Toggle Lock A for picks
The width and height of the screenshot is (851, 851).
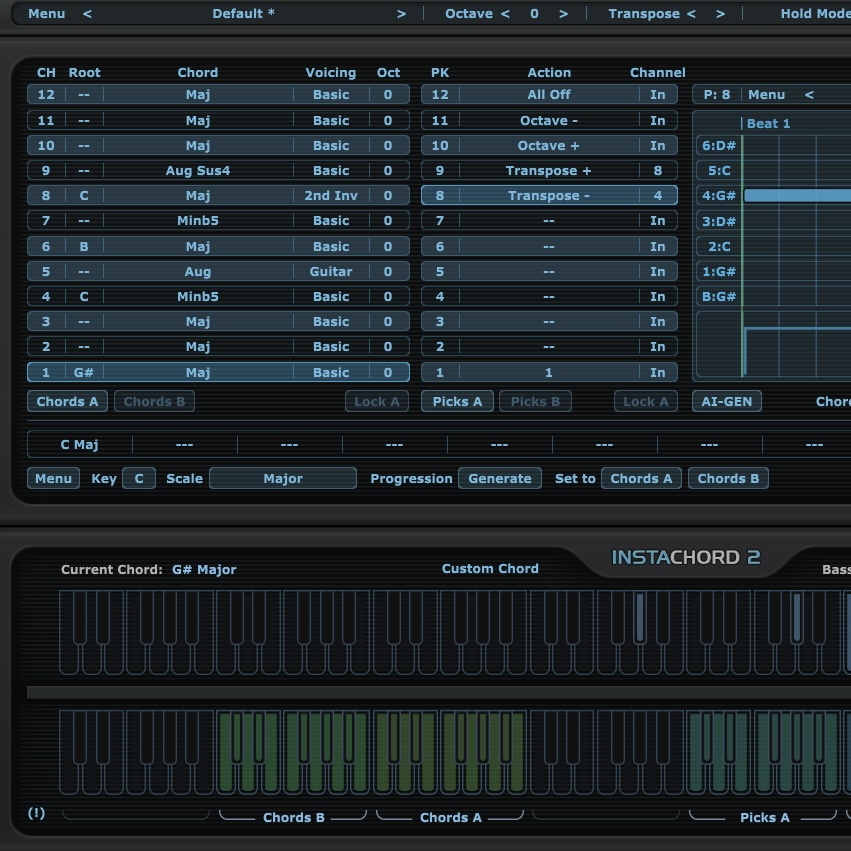click(x=645, y=401)
